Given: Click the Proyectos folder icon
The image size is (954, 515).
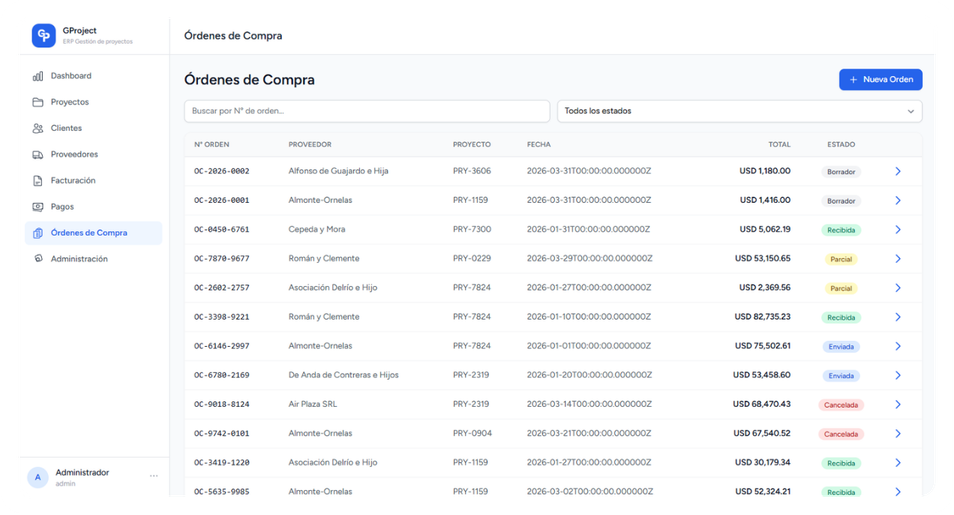Looking at the screenshot, I should [38, 102].
